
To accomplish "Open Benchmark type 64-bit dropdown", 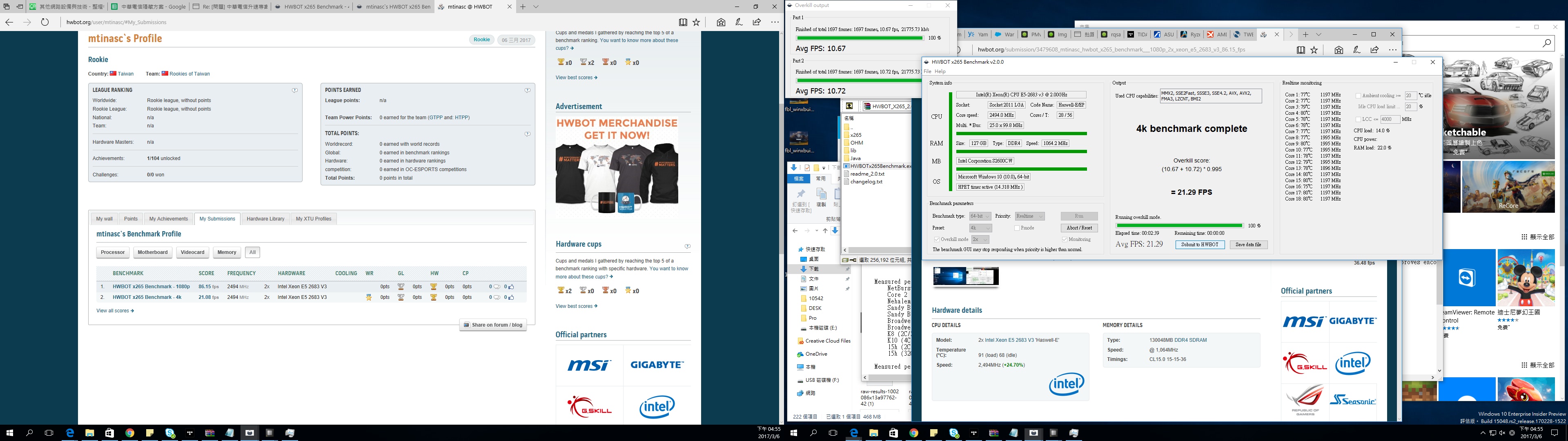I will pos(980,216).
